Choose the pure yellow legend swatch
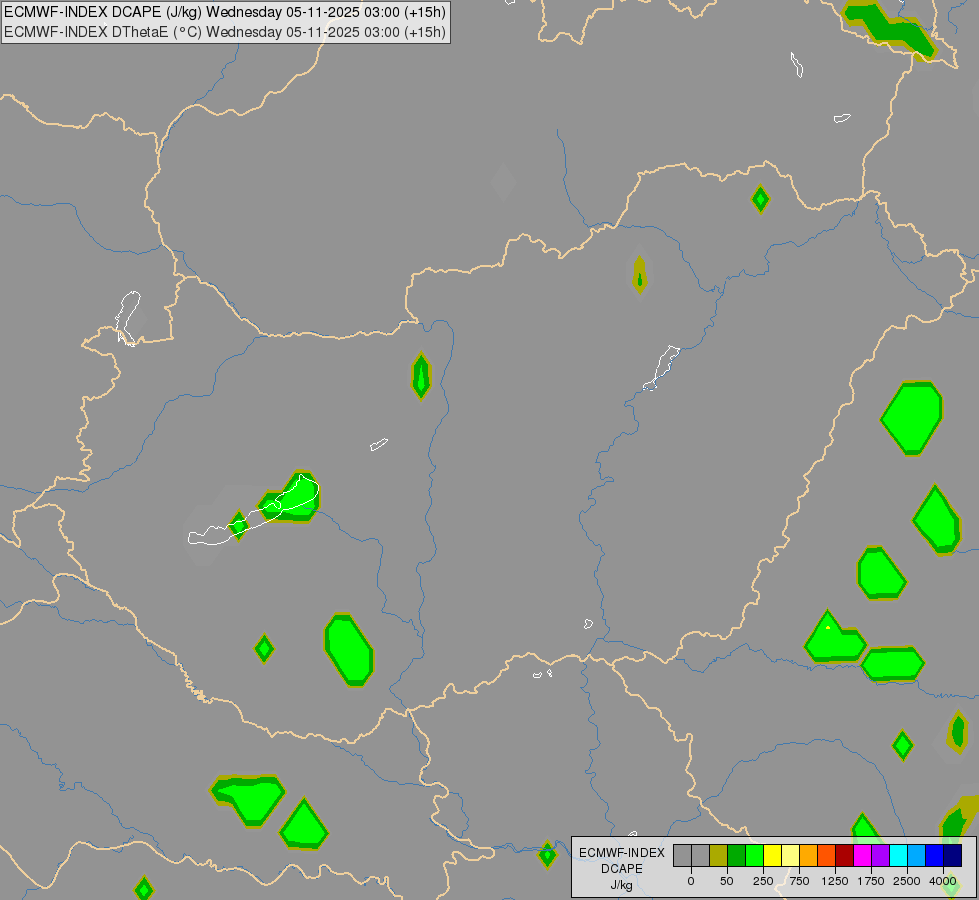The width and height of the screenshot is (979, 900). [773, 855]
